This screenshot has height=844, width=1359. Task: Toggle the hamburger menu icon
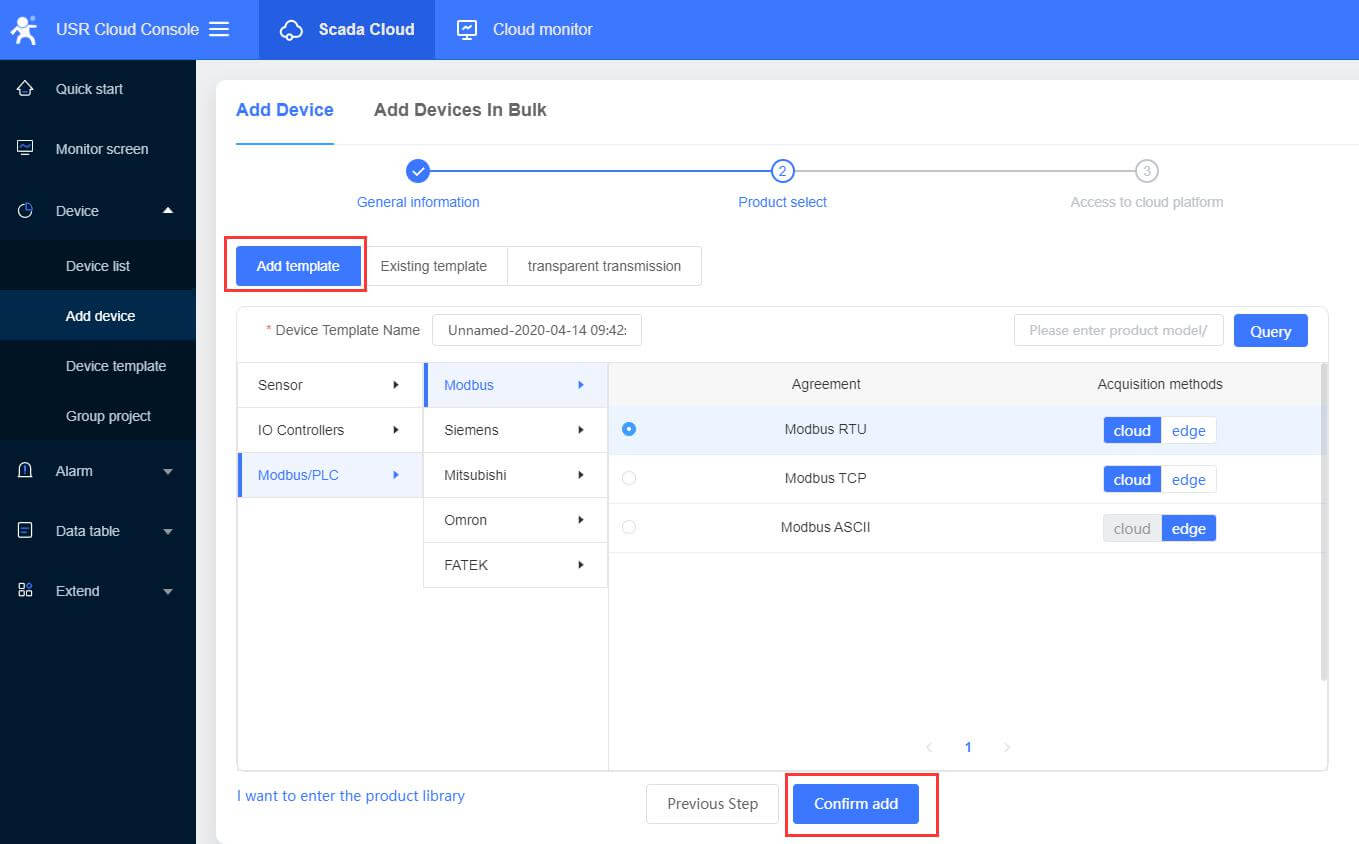(x=219, y=29)
